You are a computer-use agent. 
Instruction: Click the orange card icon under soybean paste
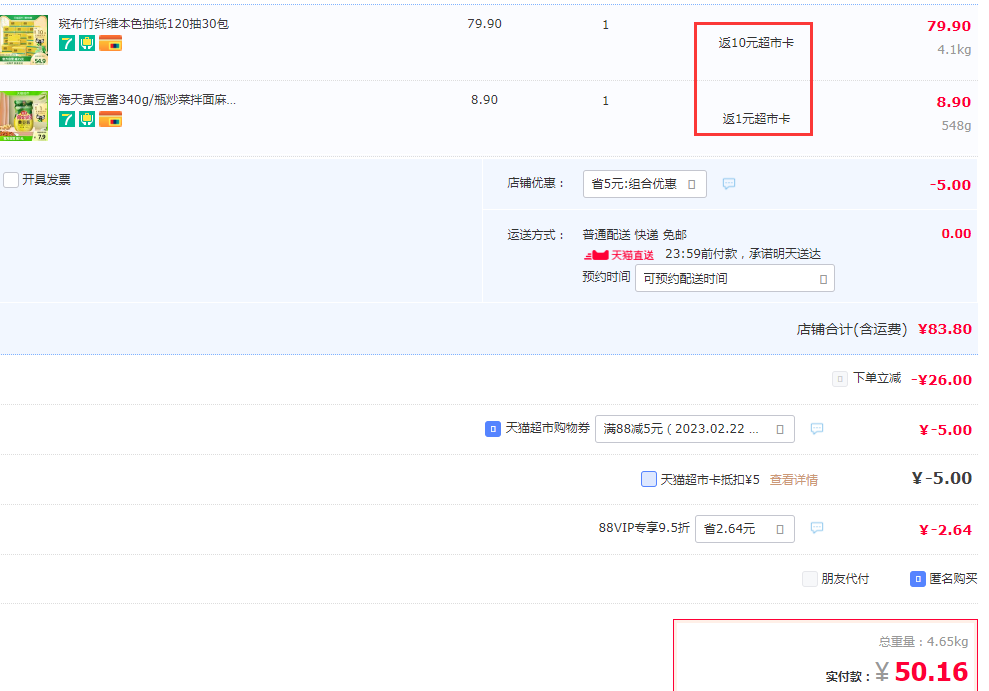(x=110, y=119)
